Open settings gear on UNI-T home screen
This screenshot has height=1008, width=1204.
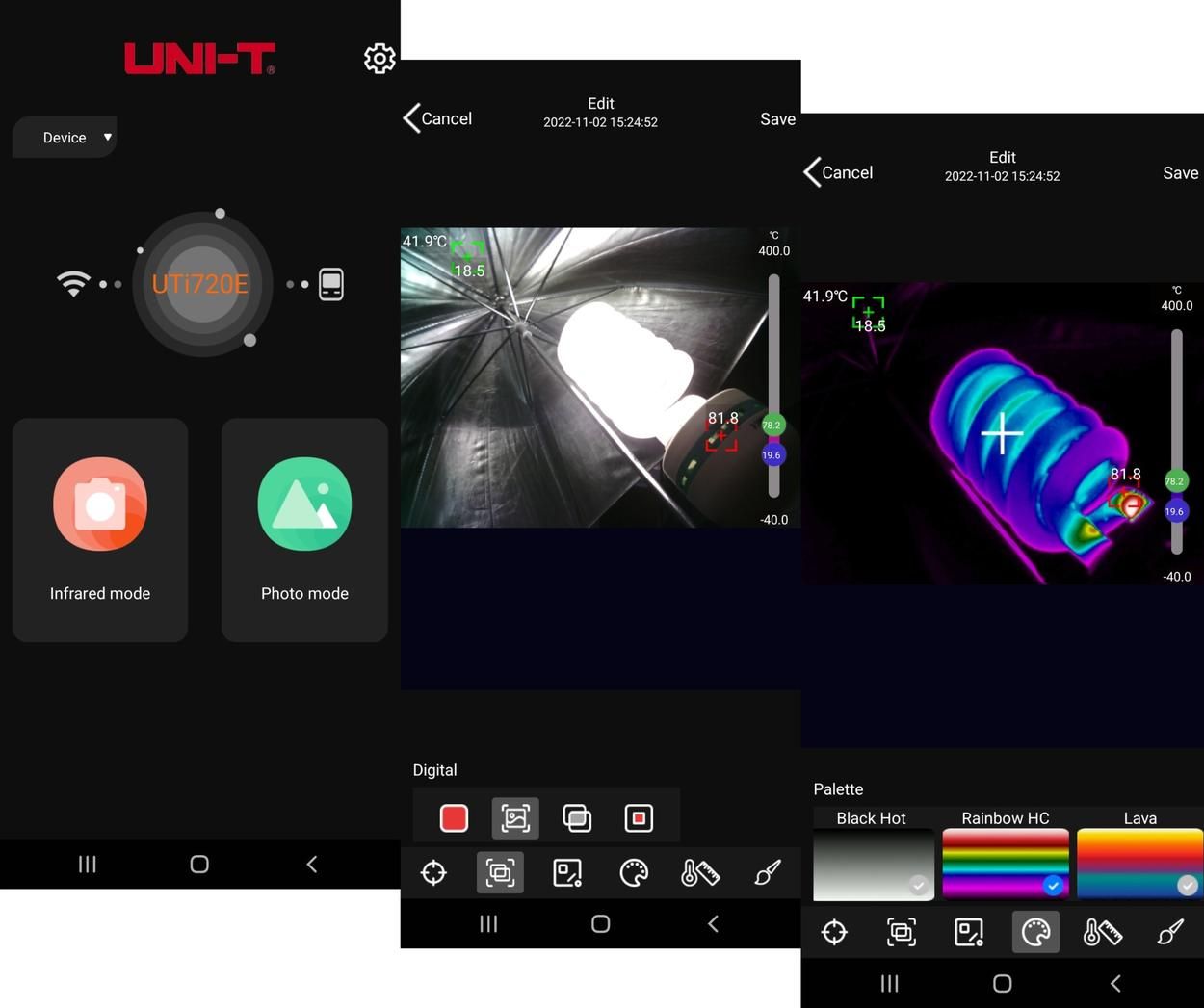click(x=380, y=59)
